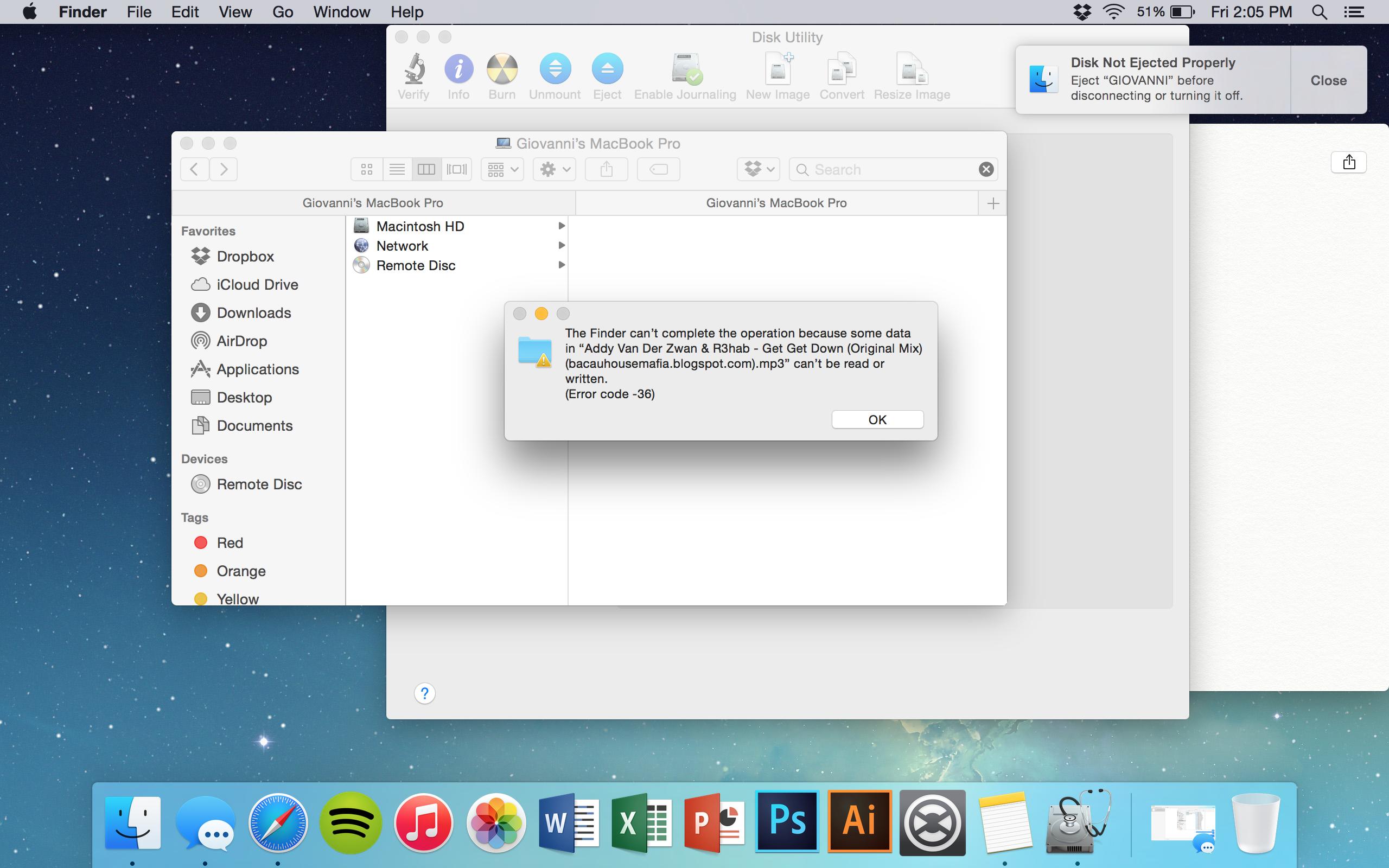Open Spotify from the Dock
The image size is (1389, 868).
point(351,822)
